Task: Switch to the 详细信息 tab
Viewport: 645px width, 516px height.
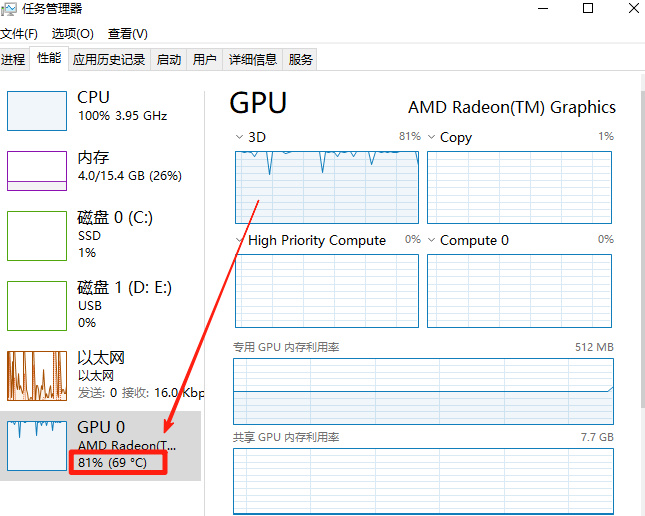Action: (252, 60)
